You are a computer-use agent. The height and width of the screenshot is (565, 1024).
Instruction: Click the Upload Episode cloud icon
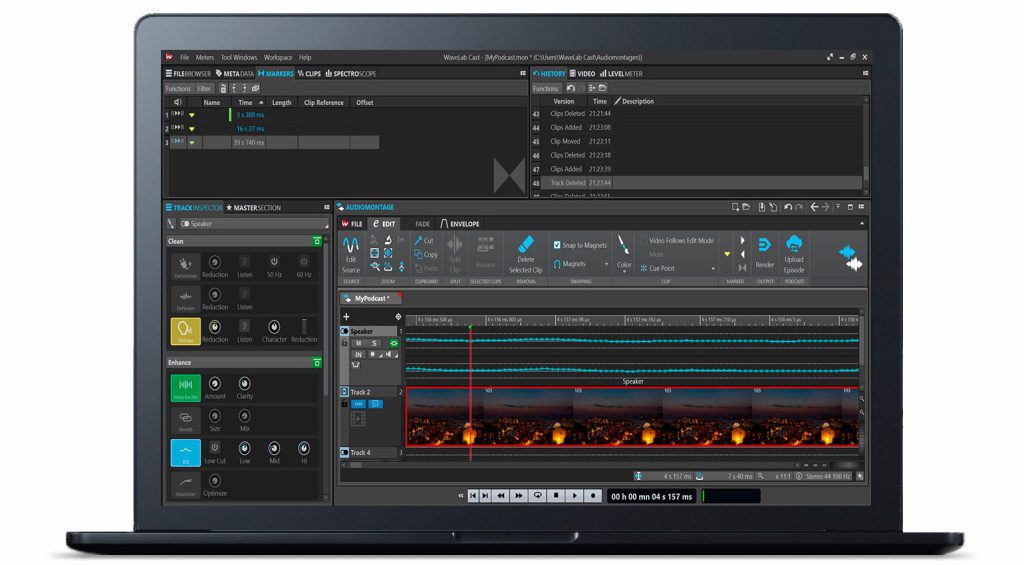click(x=794, y=244)
